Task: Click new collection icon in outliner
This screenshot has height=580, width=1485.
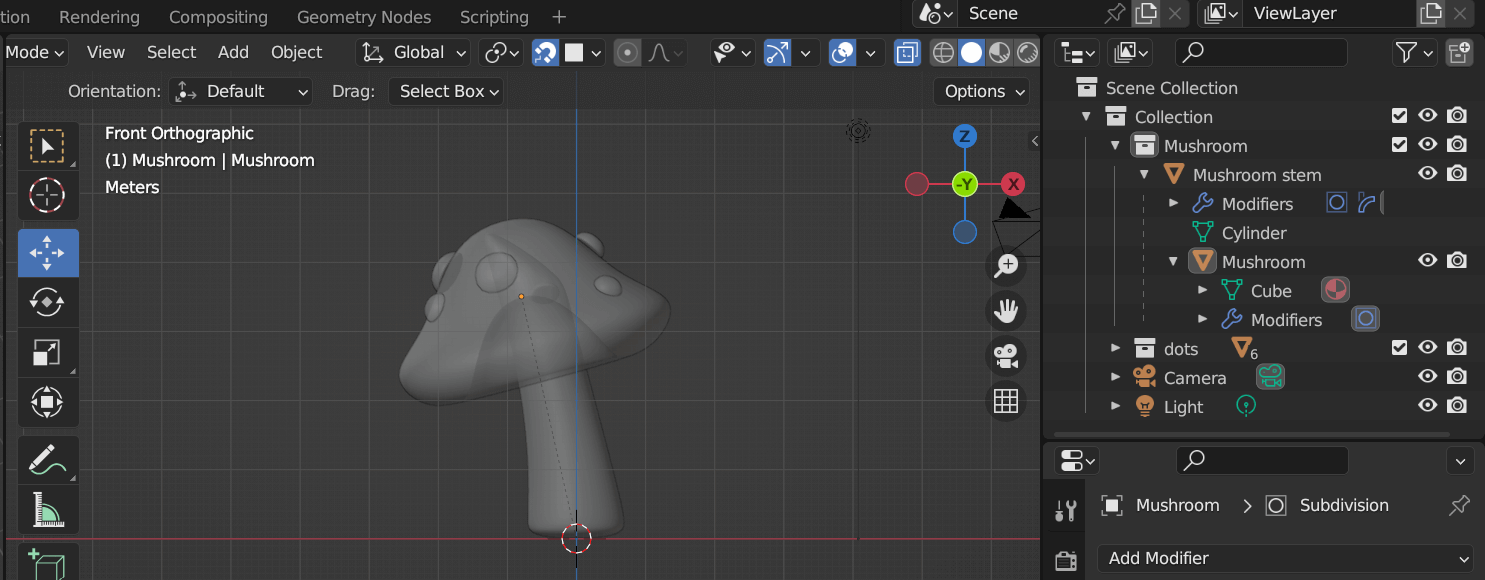Action: tap(1459, 52)
